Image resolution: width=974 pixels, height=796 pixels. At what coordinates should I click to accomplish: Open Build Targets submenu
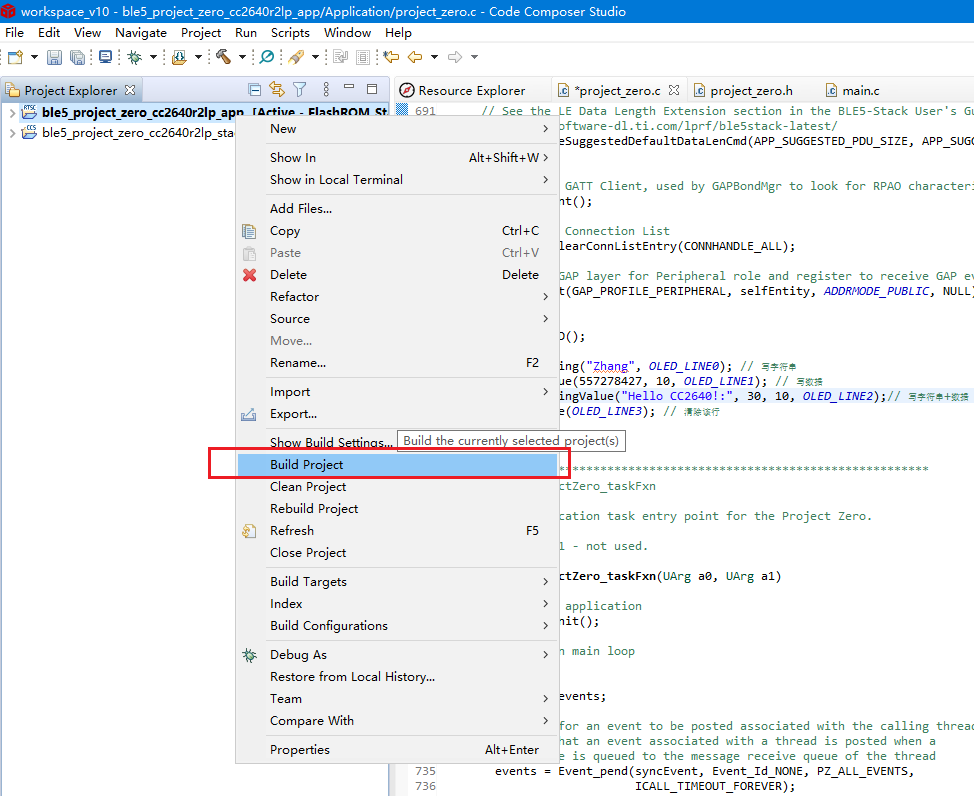398,582
